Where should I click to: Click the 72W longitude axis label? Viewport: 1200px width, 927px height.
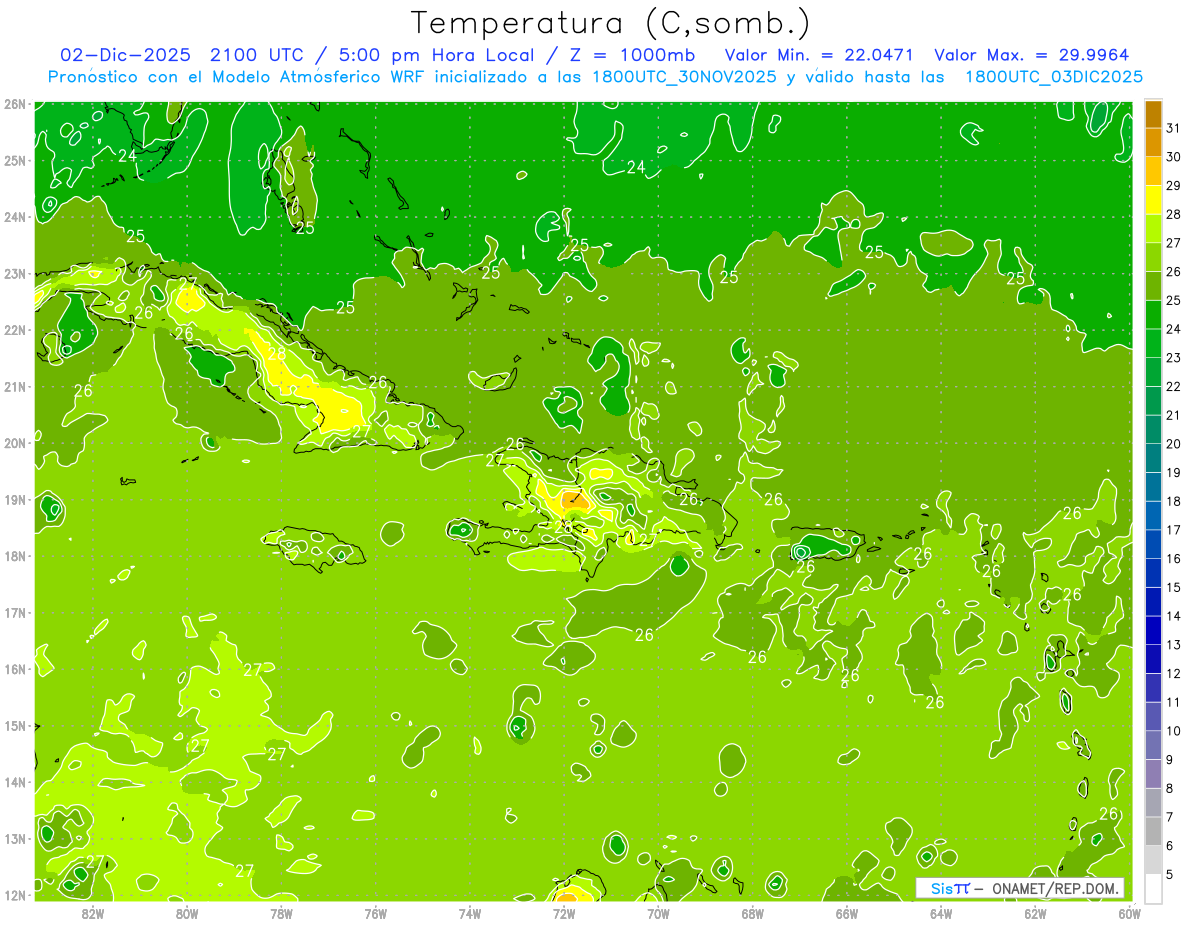coord(564,912)
